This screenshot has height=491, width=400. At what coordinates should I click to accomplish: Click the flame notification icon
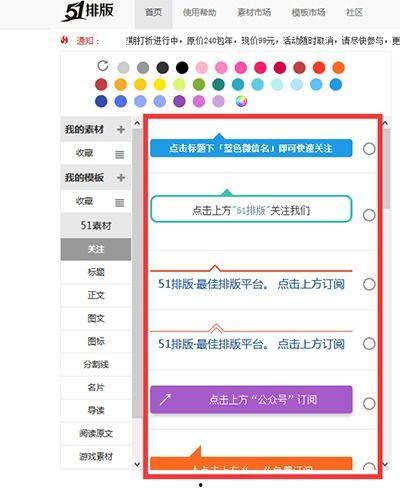(64, 40)
